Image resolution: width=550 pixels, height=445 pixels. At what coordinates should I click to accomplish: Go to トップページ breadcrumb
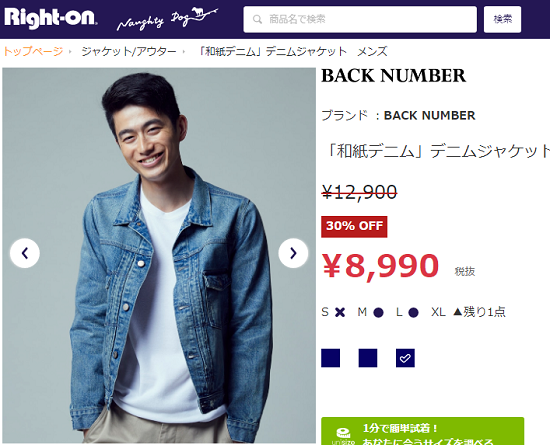coord(33,52)
